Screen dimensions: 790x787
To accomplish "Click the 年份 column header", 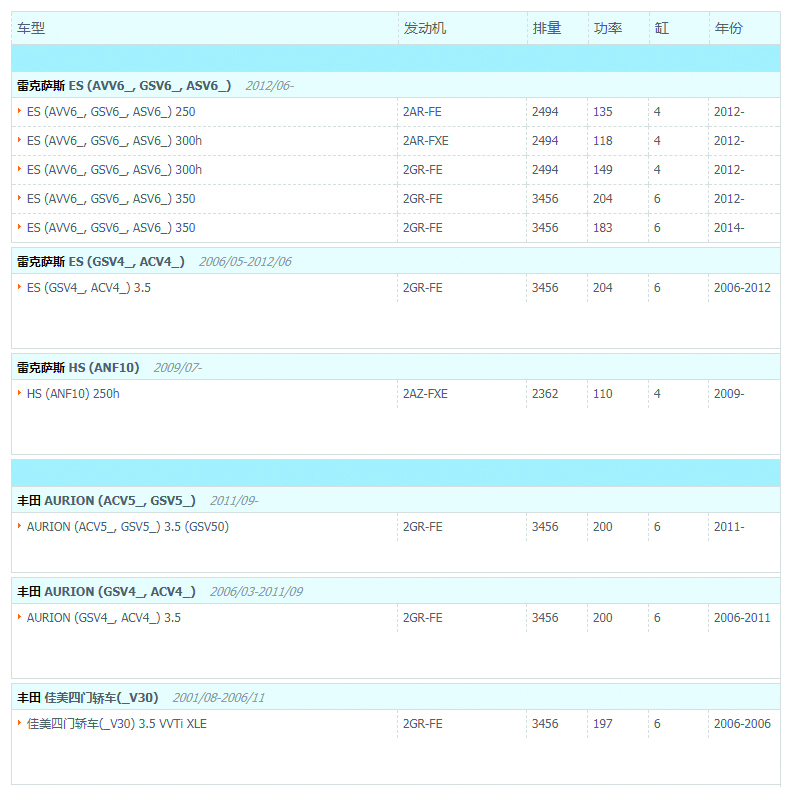I will (x=729, y=28).
